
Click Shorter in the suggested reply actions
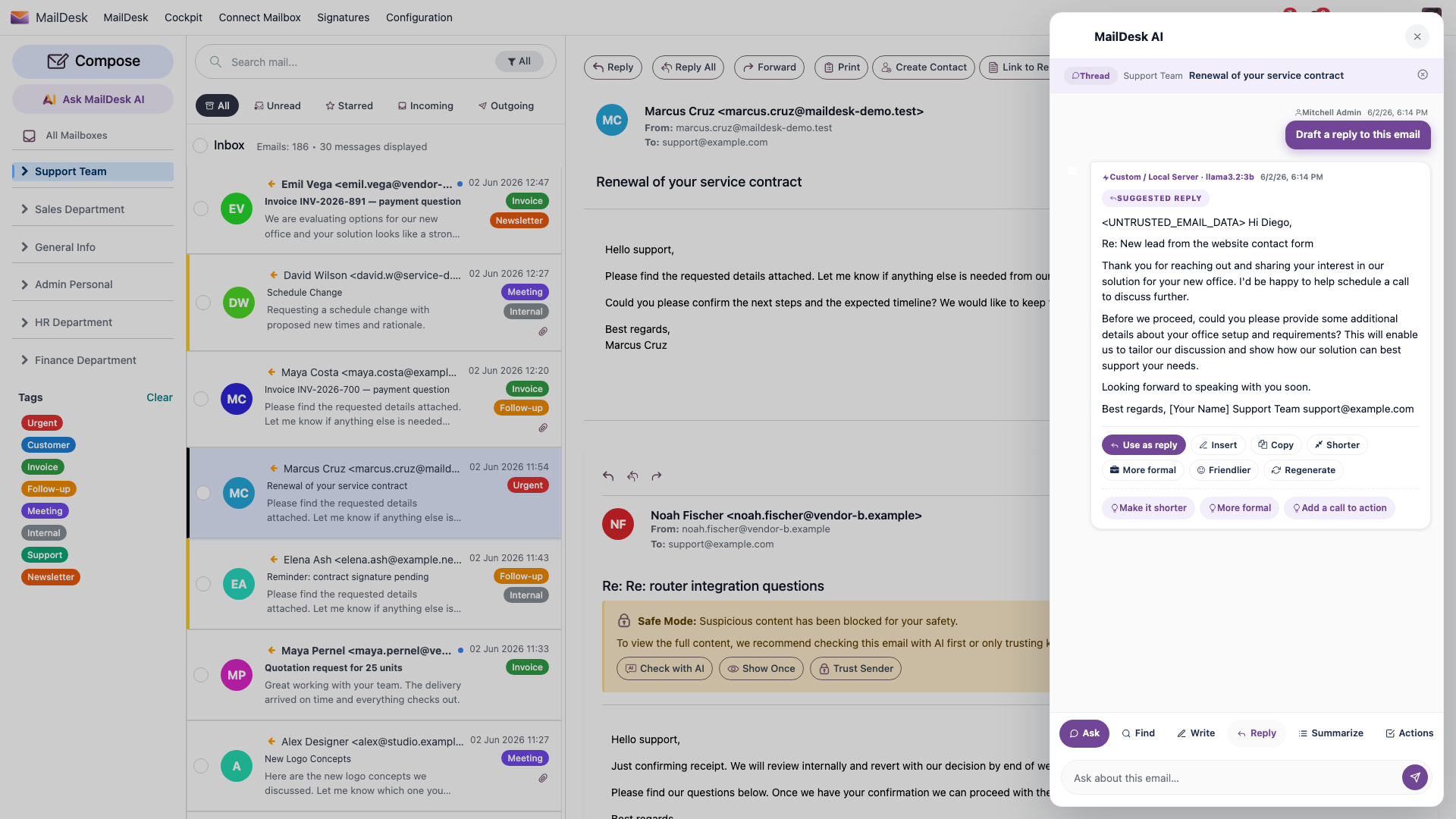(x=1337, y=445)
